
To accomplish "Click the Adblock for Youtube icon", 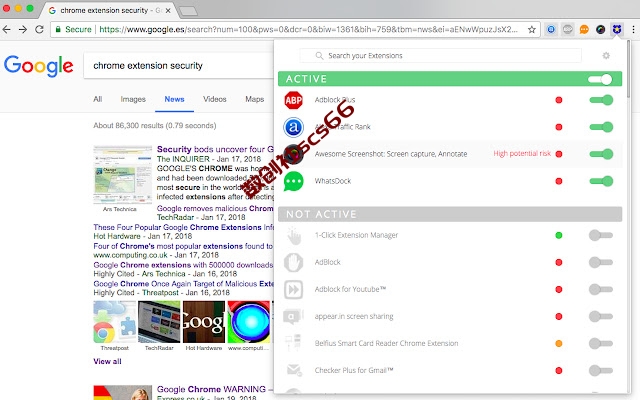I will pos(293,289).
